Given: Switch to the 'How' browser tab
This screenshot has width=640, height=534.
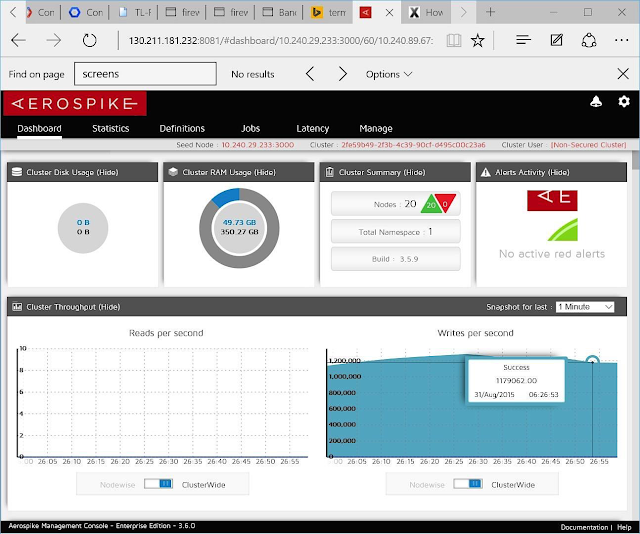Looking at the screenshot, I should coord(427,12).
